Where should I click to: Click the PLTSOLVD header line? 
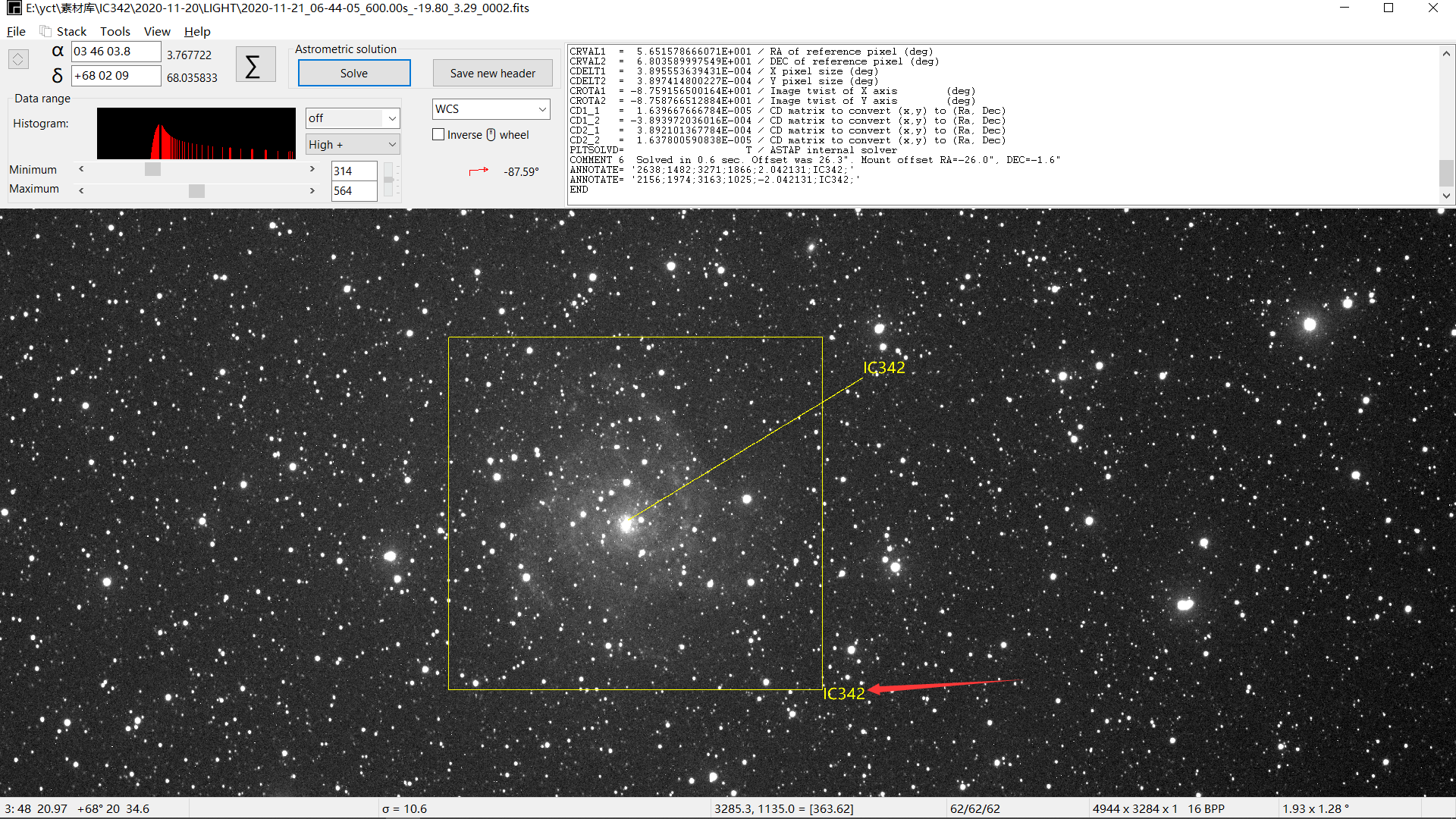733,150
